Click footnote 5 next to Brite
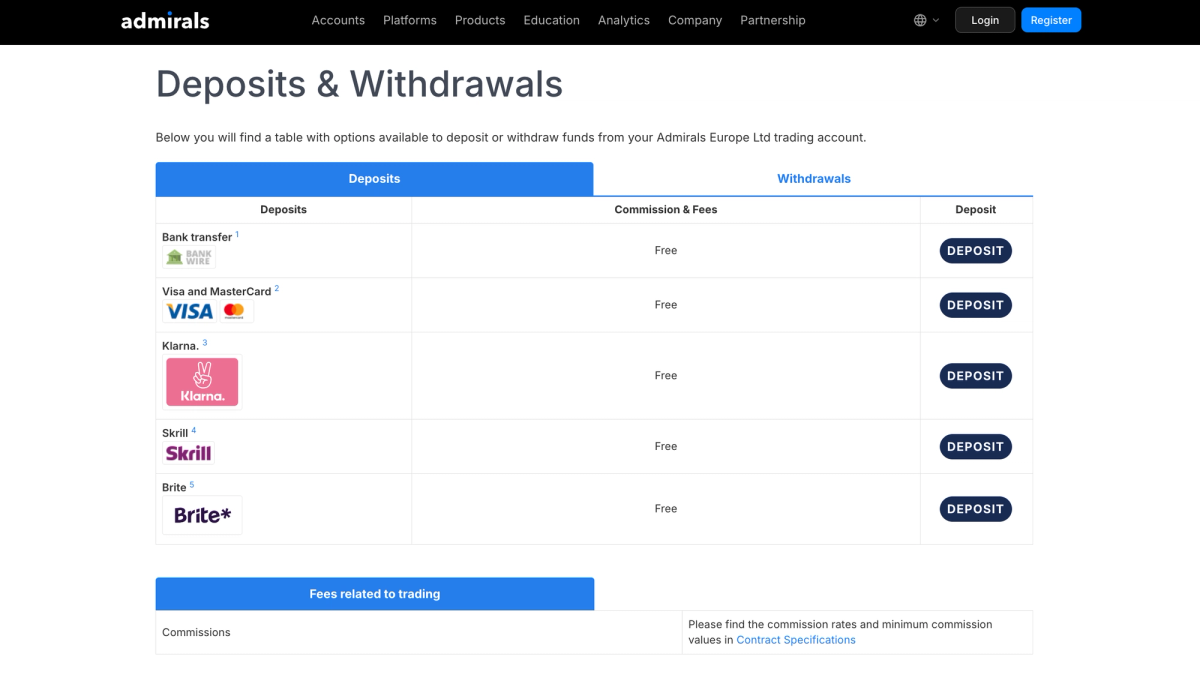 (192, 484)
